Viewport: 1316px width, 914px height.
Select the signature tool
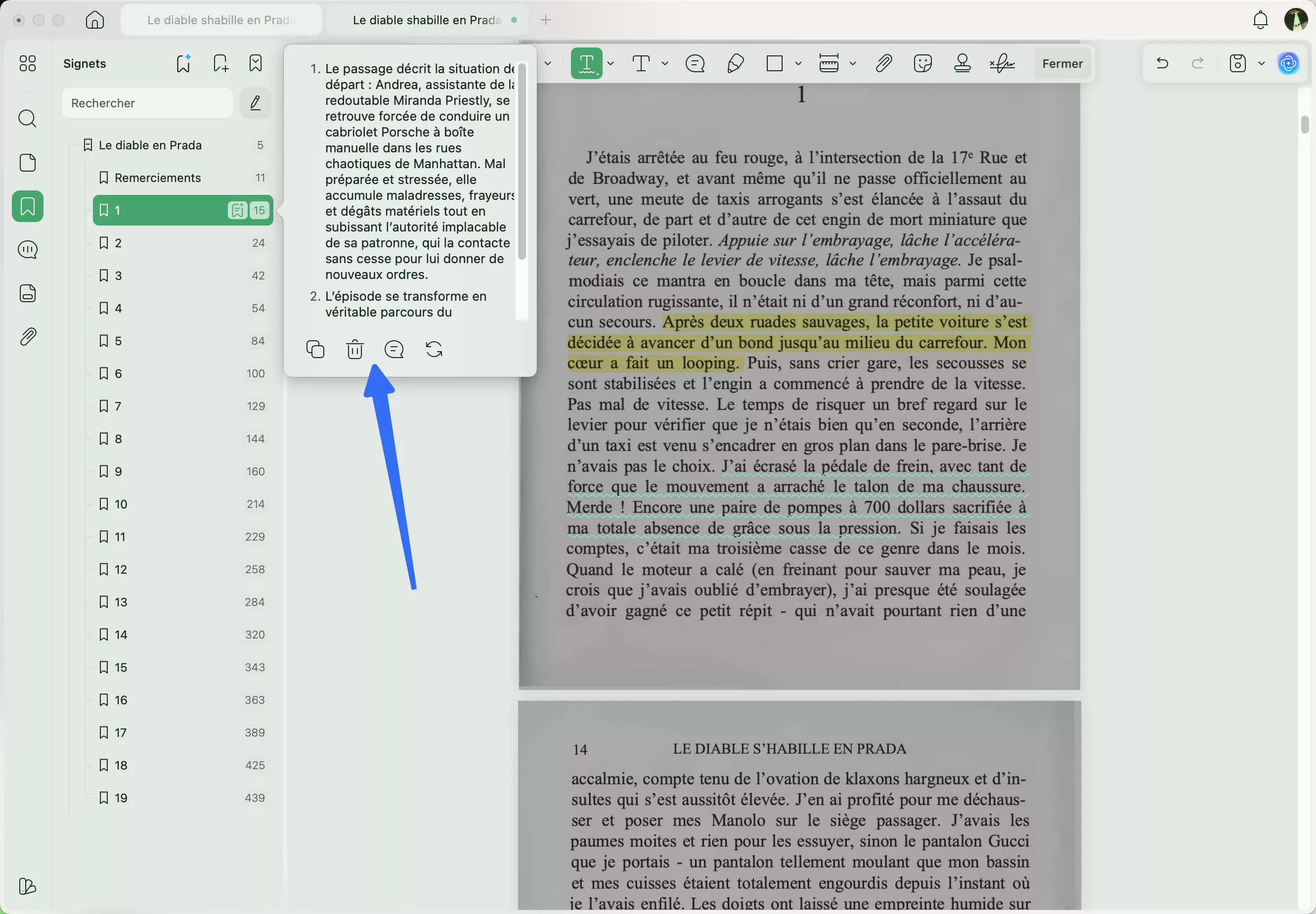[1002, 63]
